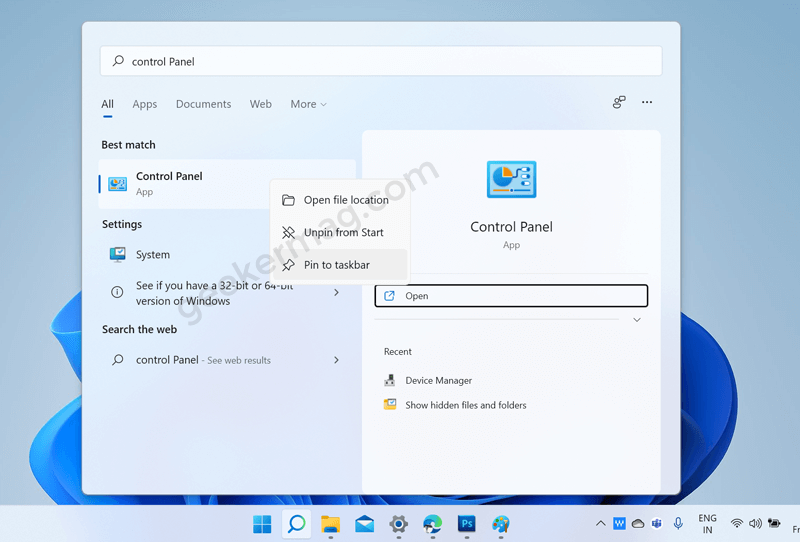The width and height of the screenshot is (800, 542).
Task: Choose Open file location in context menu
Action: pyautogui.click(x=340, y=200)
